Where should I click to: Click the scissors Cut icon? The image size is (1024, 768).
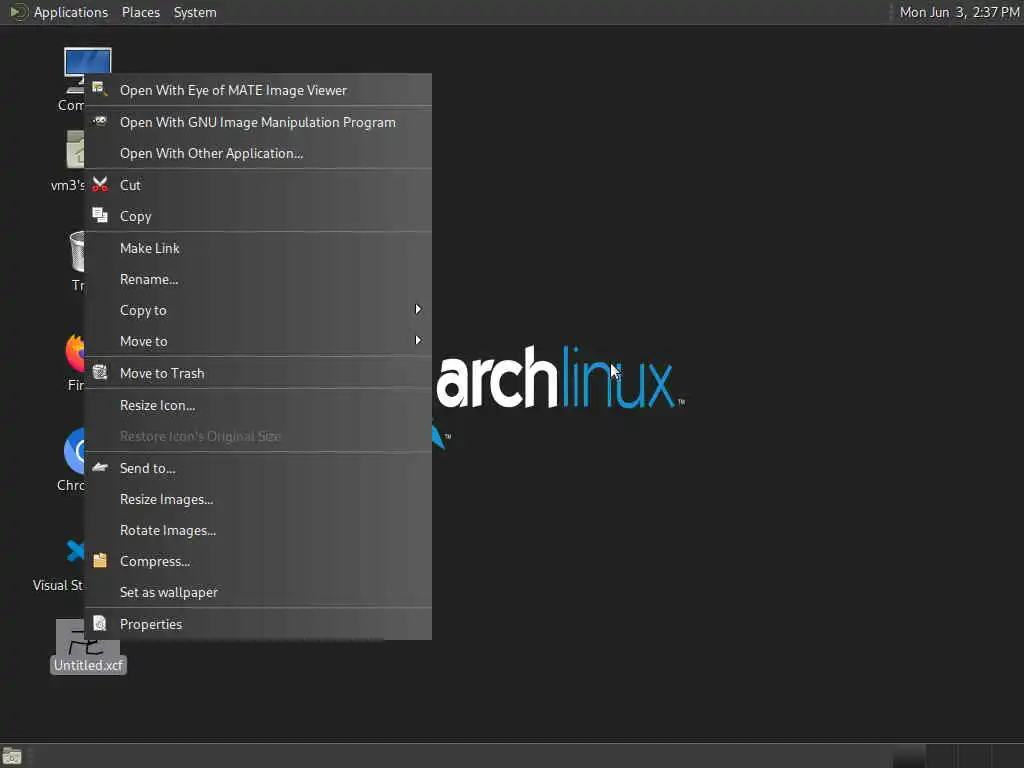coord(100,185)
